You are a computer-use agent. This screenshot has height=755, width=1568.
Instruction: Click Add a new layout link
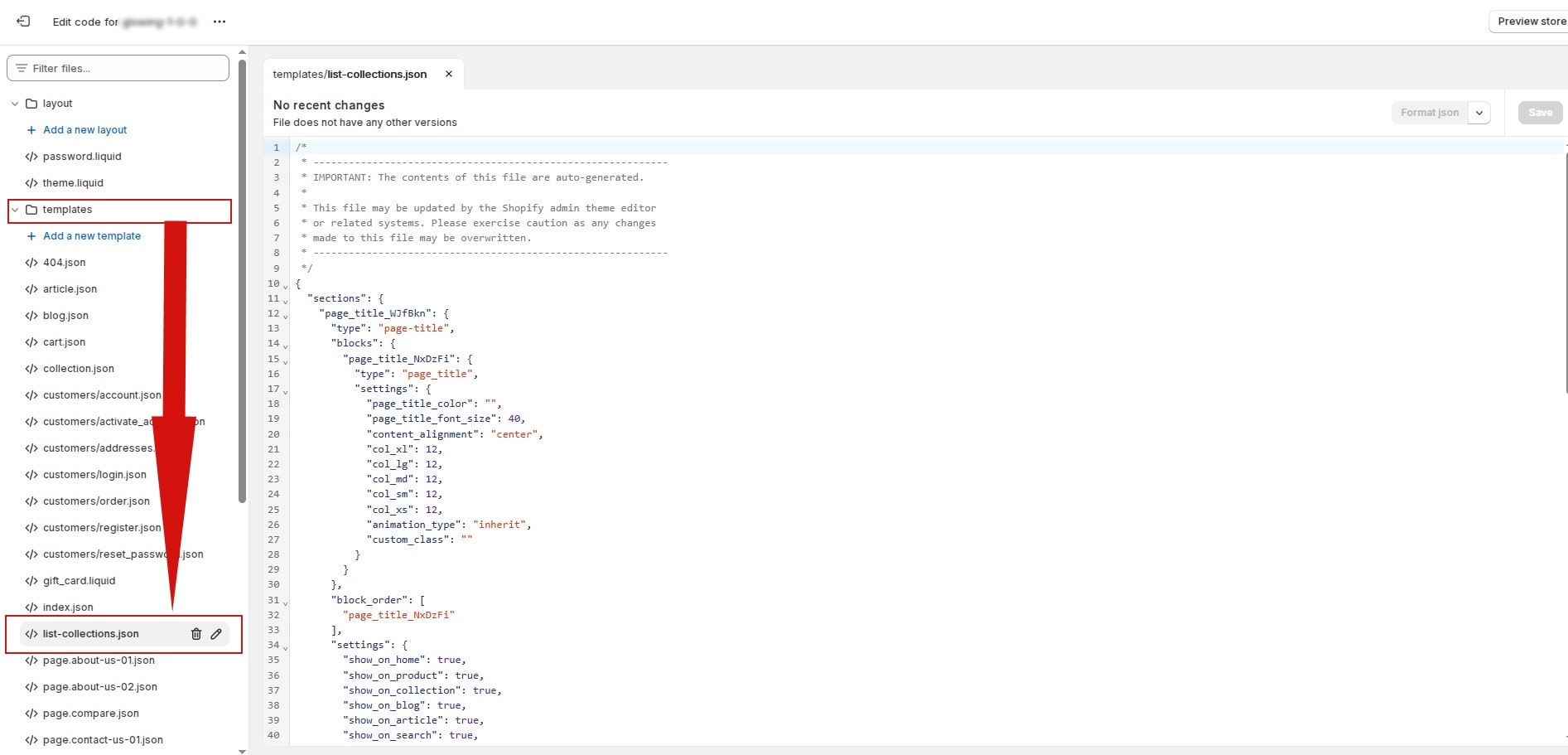point(84,130)
